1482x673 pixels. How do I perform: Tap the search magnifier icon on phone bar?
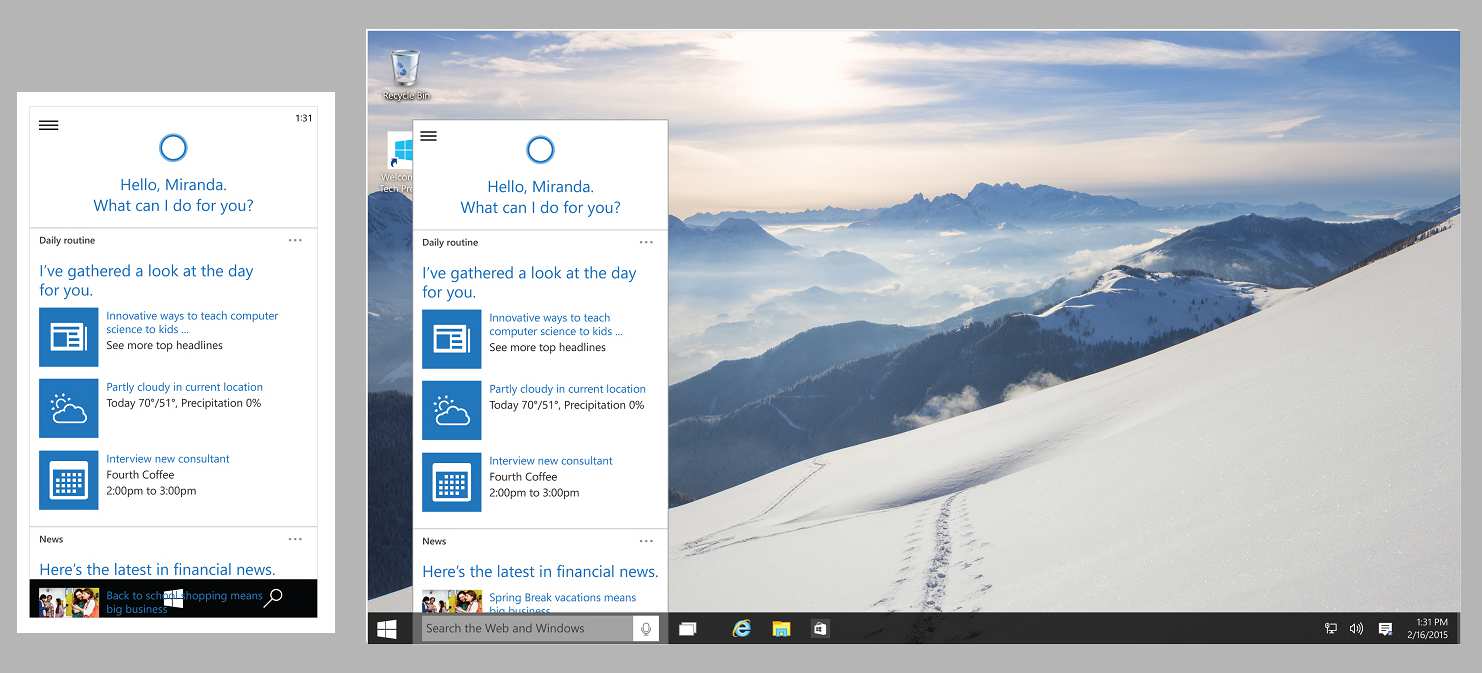click(x=273, y=598)
